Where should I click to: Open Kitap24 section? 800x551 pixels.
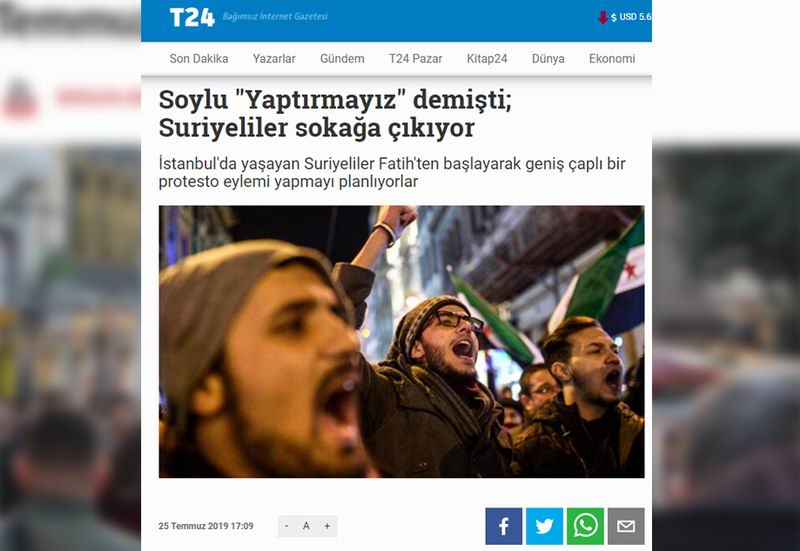487,59
